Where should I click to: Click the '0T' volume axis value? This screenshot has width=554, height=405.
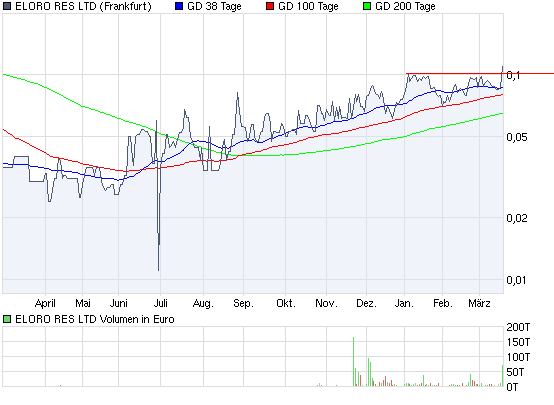(x=512, y=387)
